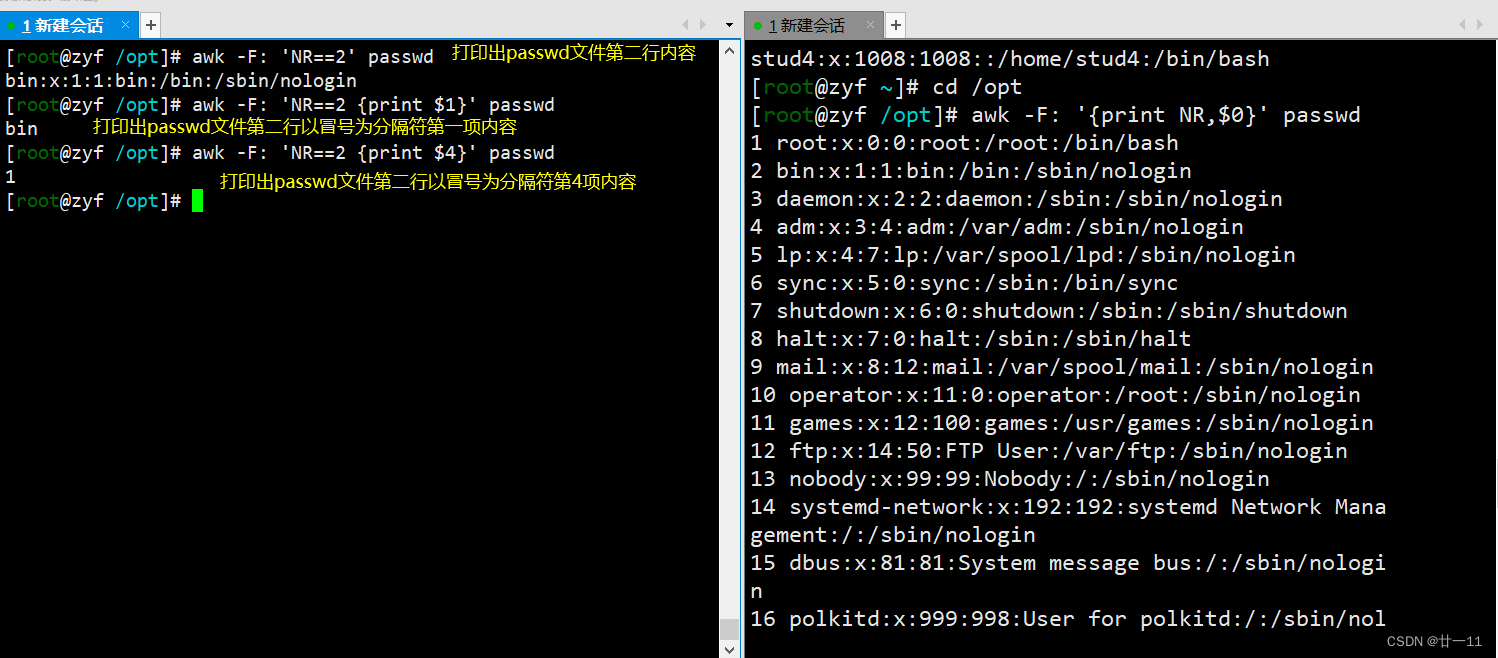Click the left terminal's scrollbar thumb
Image resolution: width=1498 pixels, height=658 pixels.
tap(729, 628)
